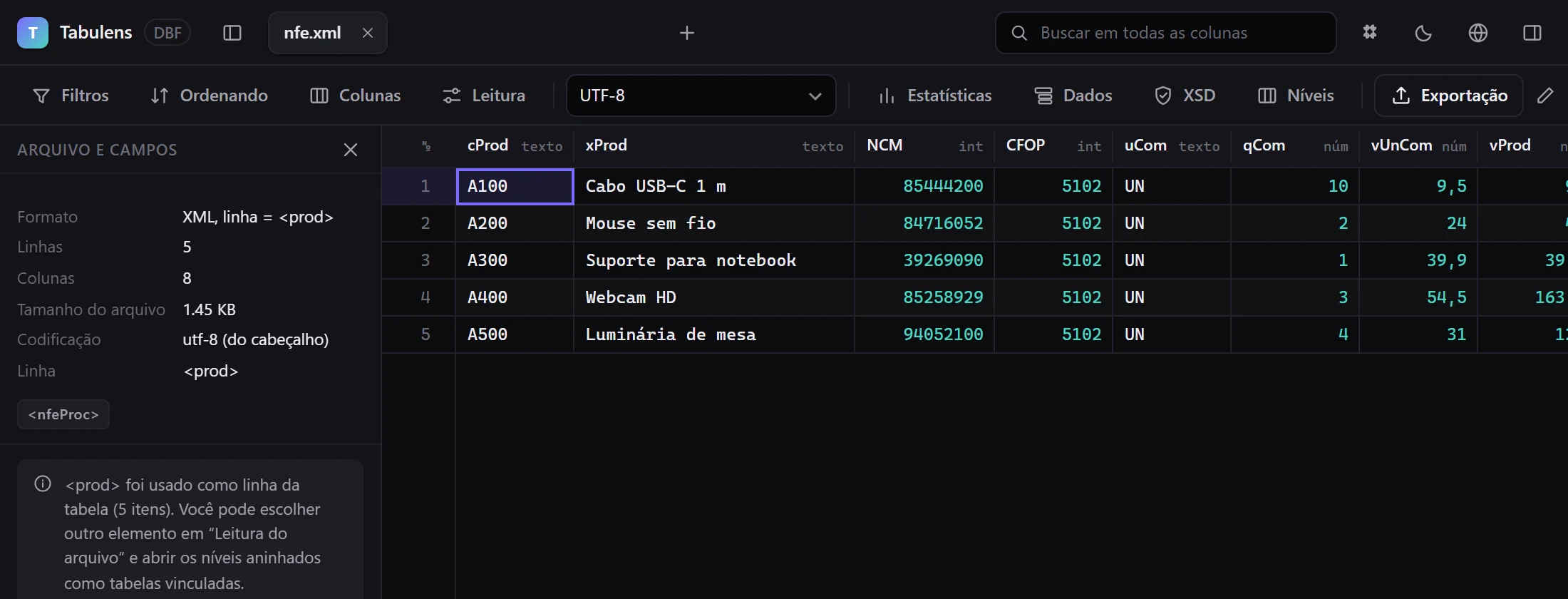Open the Ordenando sorting options

click(210, 96)
